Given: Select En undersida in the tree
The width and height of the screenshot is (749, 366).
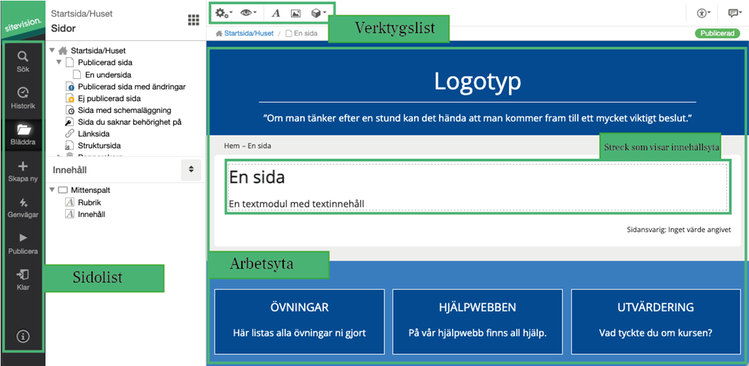Looking at the screenshot, I should click(x=108, y=75).
